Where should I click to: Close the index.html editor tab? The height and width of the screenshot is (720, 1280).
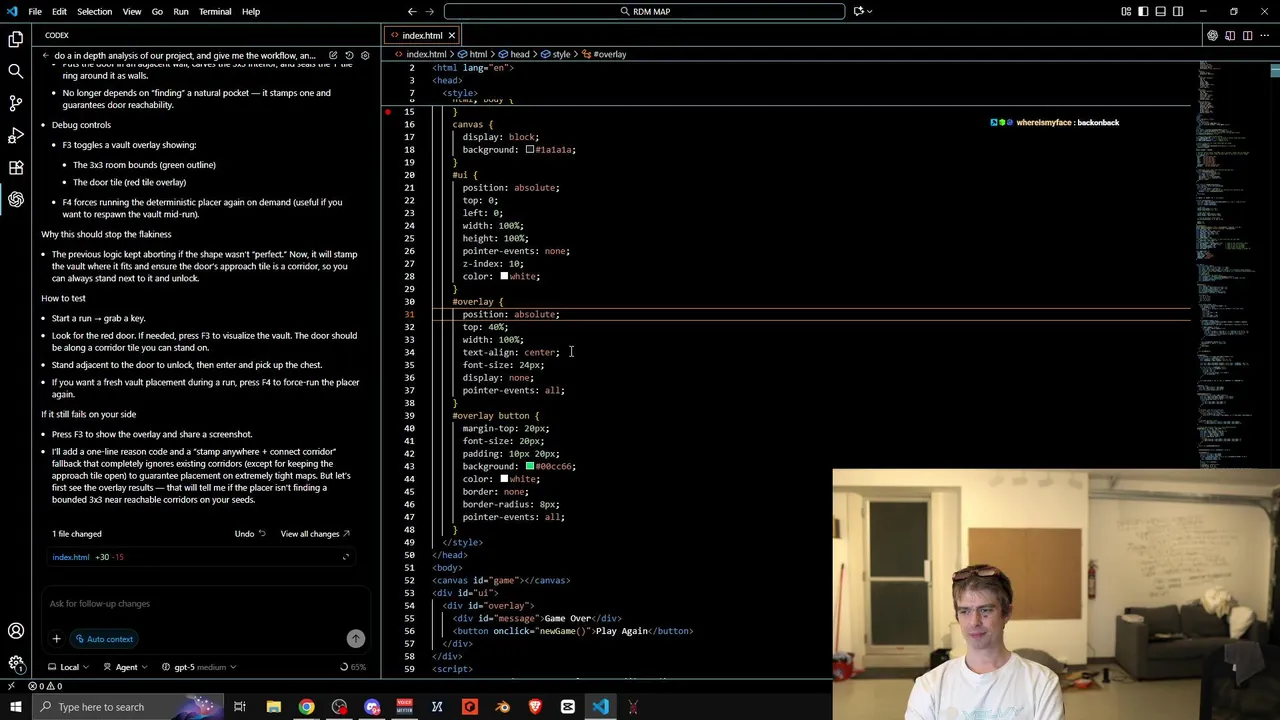(x=451, y=35)
